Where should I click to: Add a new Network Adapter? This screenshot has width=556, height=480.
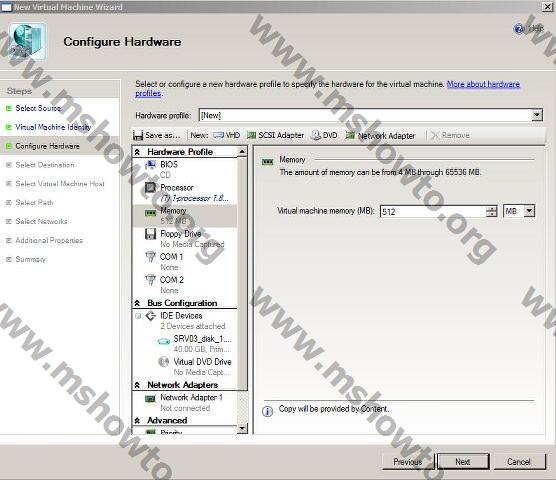coord(380,135)
